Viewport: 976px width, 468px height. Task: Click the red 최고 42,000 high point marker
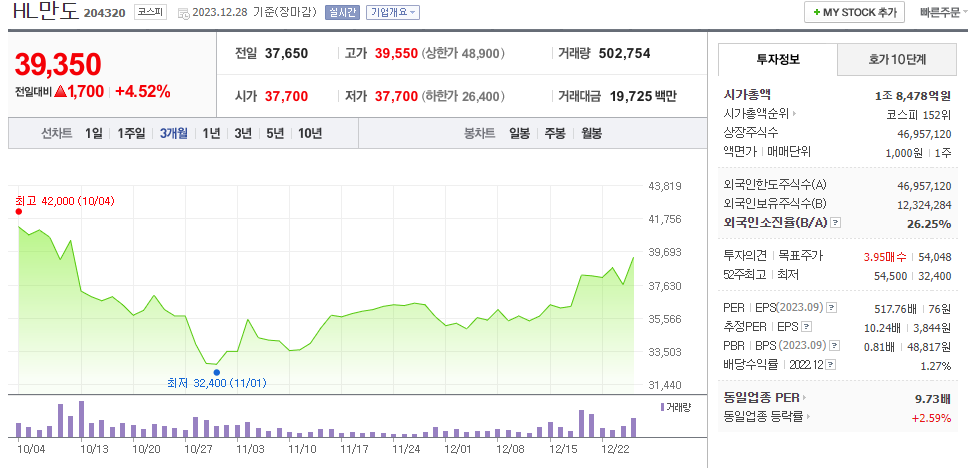coord(19,212)
